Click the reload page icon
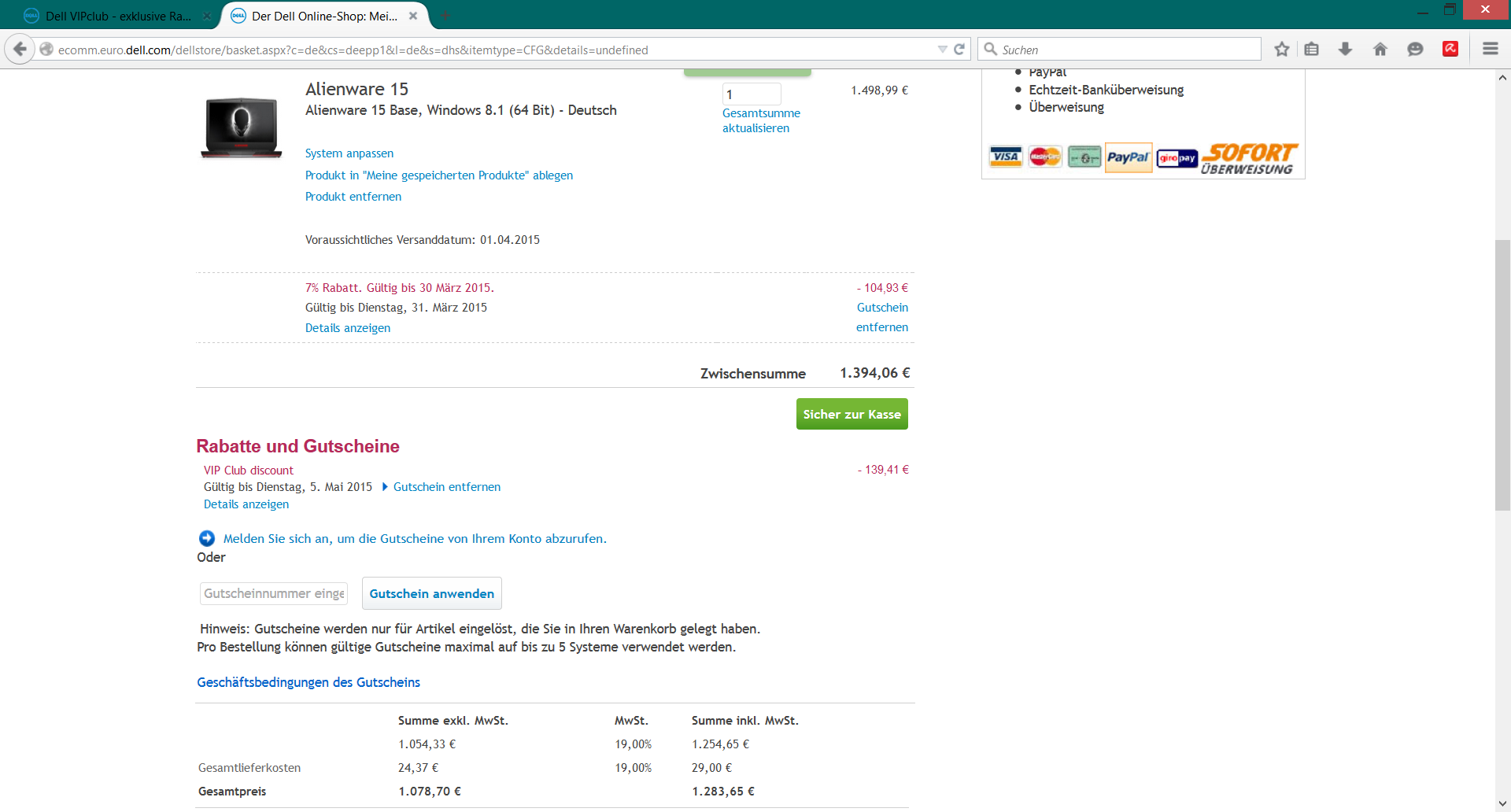The image size is (1511, 812). click(x=959, y=50)
